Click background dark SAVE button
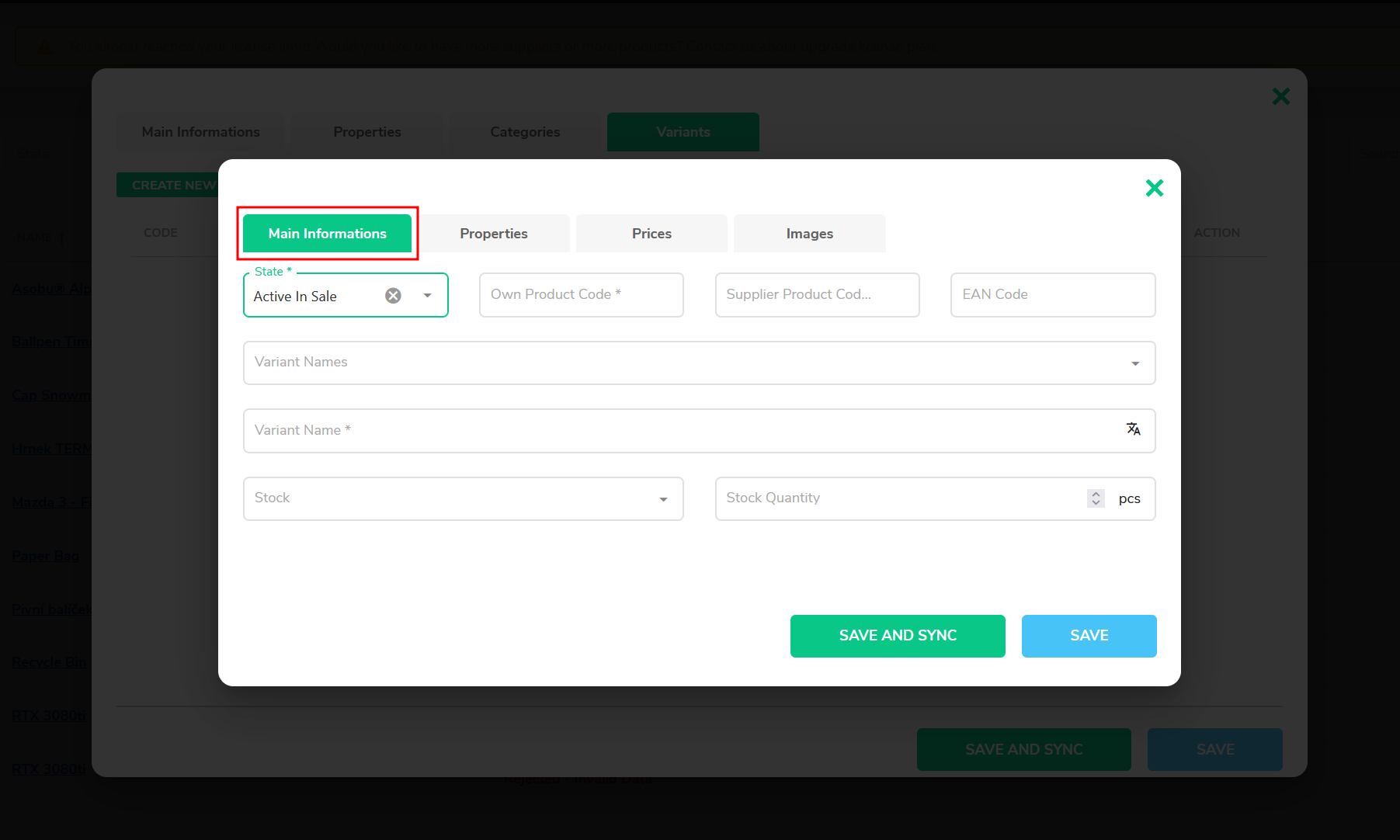The width and height of the screenshot is (1400, 840). click(1215, 749)
